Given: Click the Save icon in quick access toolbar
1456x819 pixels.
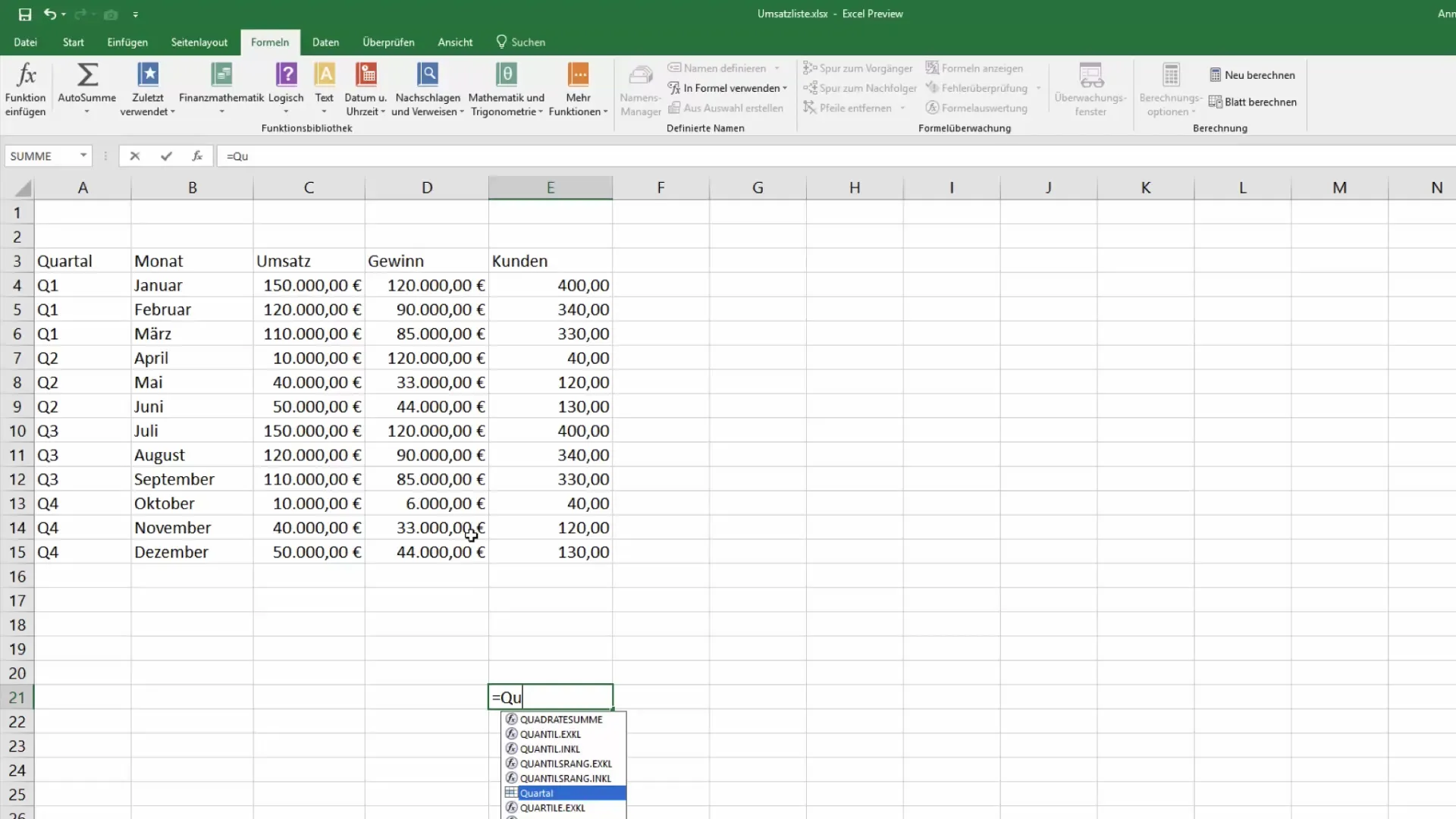Looking at the screenshot, I should point(24,14).
